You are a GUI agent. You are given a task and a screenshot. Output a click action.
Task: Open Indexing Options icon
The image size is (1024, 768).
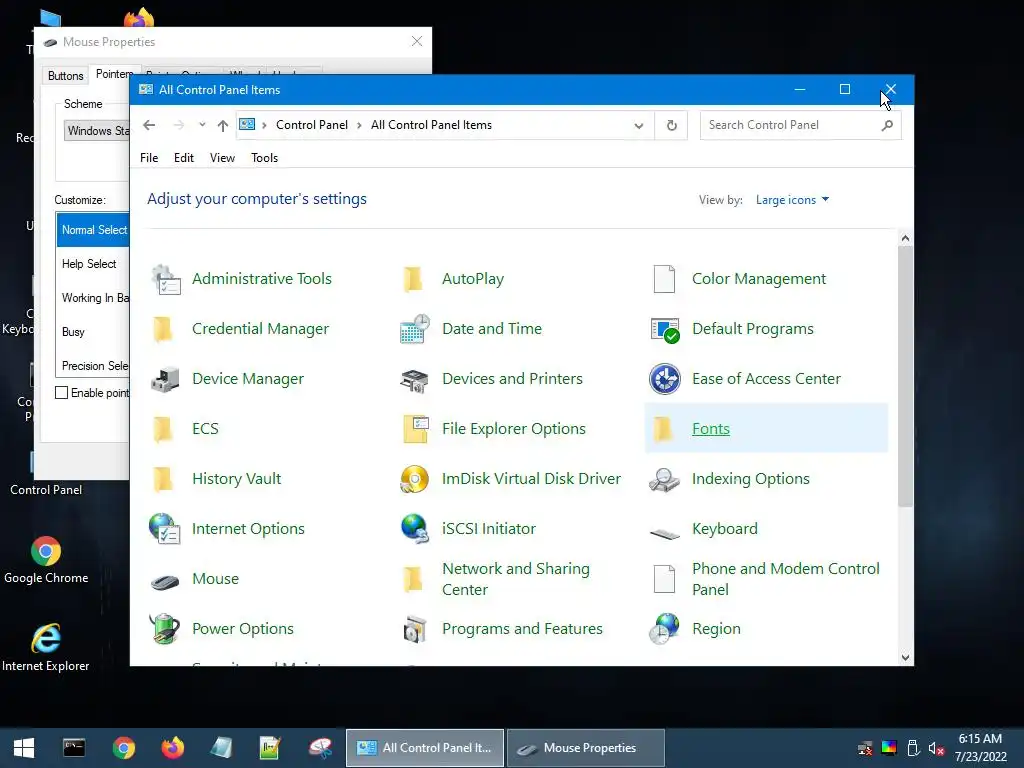click(x=665, y=479)
